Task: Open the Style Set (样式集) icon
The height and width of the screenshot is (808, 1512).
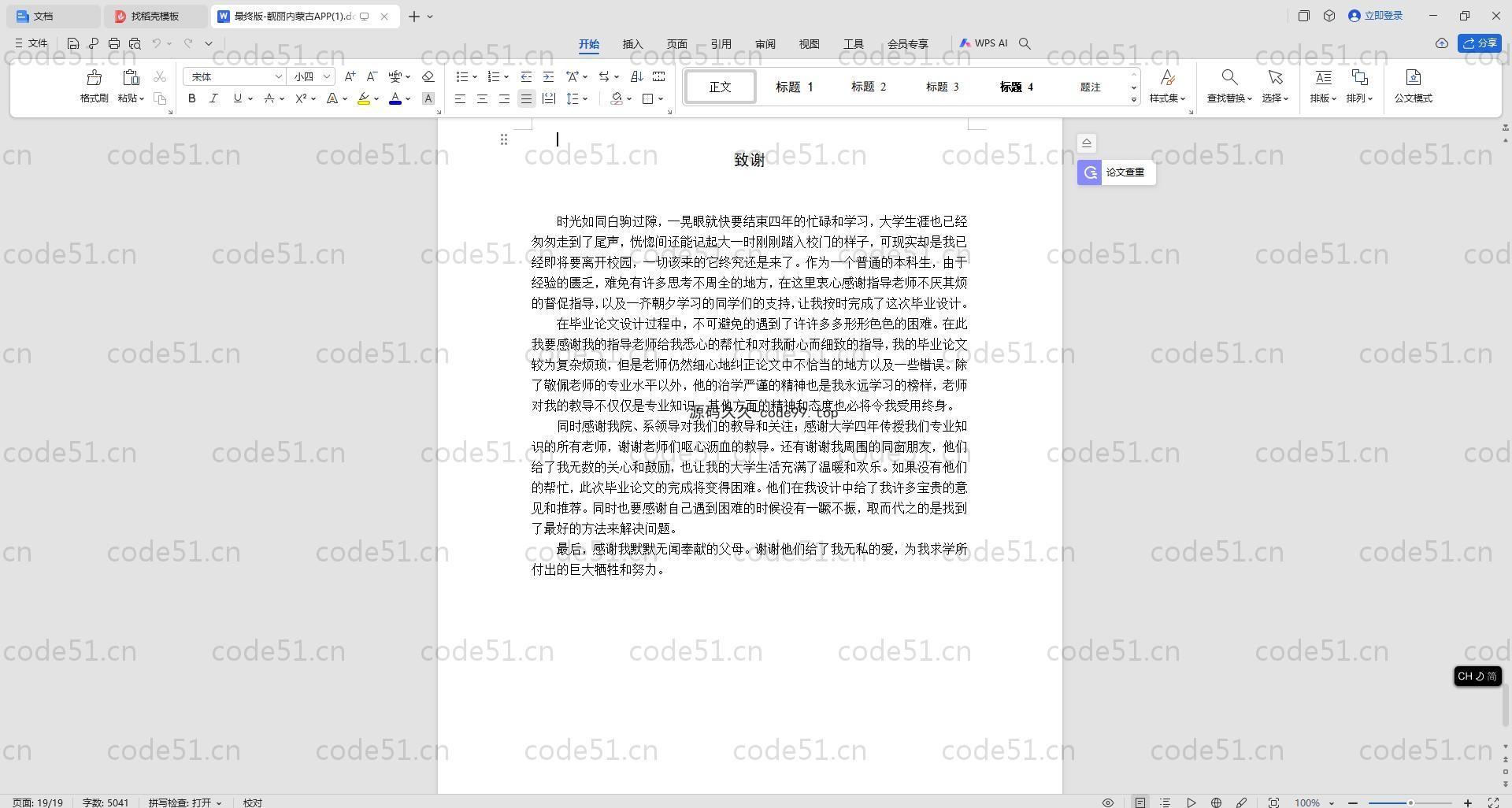Action: tap(1167, 77)
